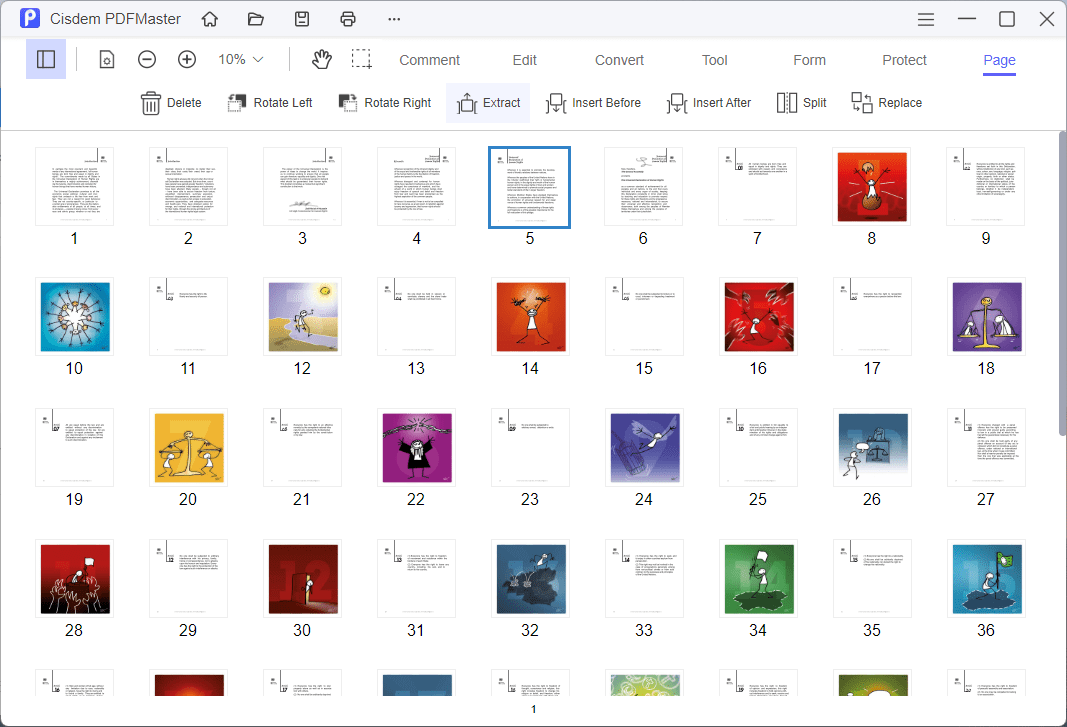Click the vertical scrollbar on right
Screen dimensions: 1067x727
click(1062, 285)
